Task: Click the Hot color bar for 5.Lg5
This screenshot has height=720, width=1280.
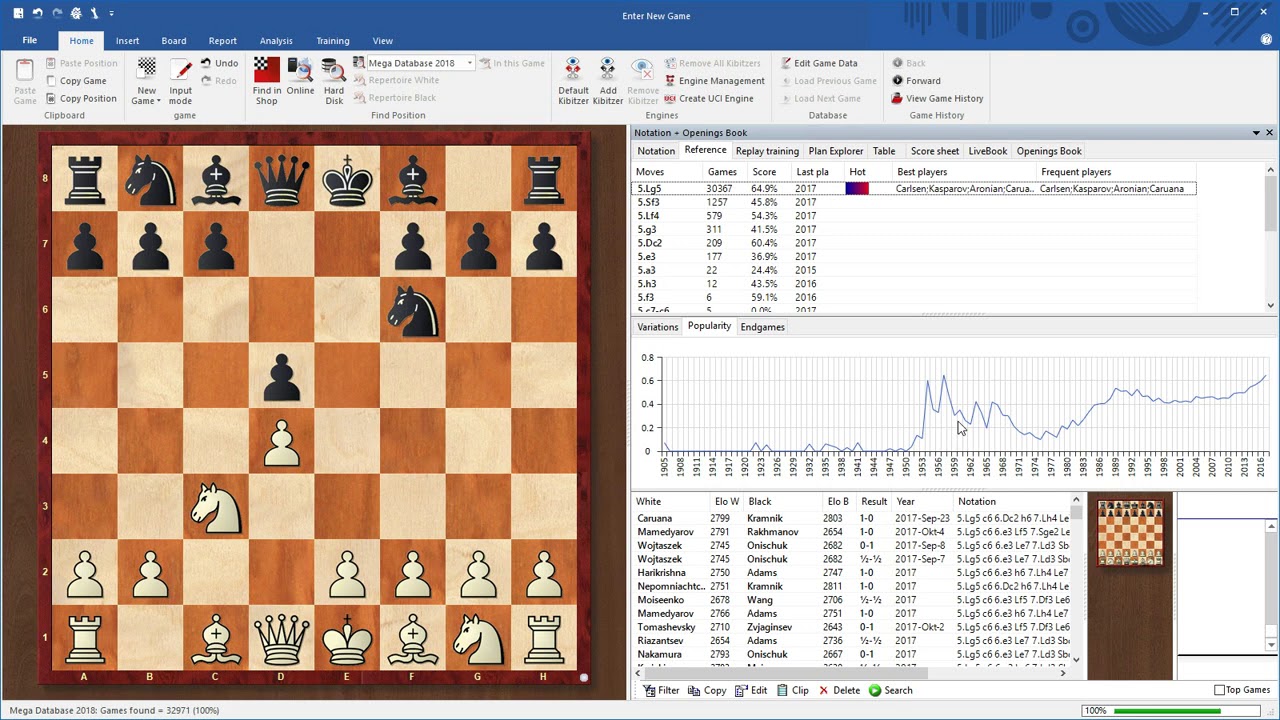Action: [x=857, y=189]
